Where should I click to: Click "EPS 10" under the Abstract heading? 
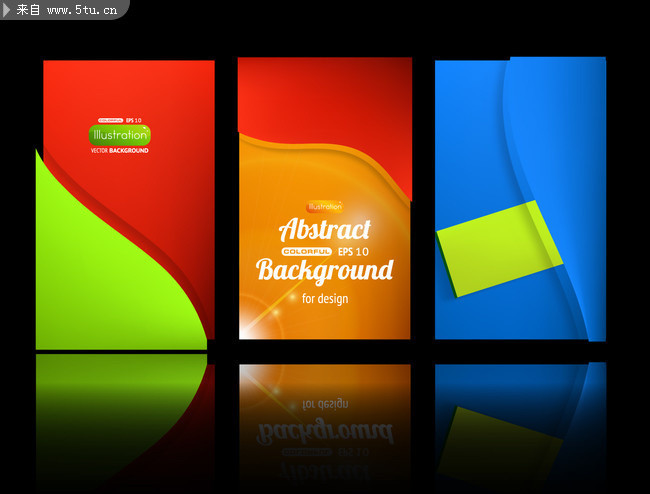pyautogui.click(x=353, y=252)
